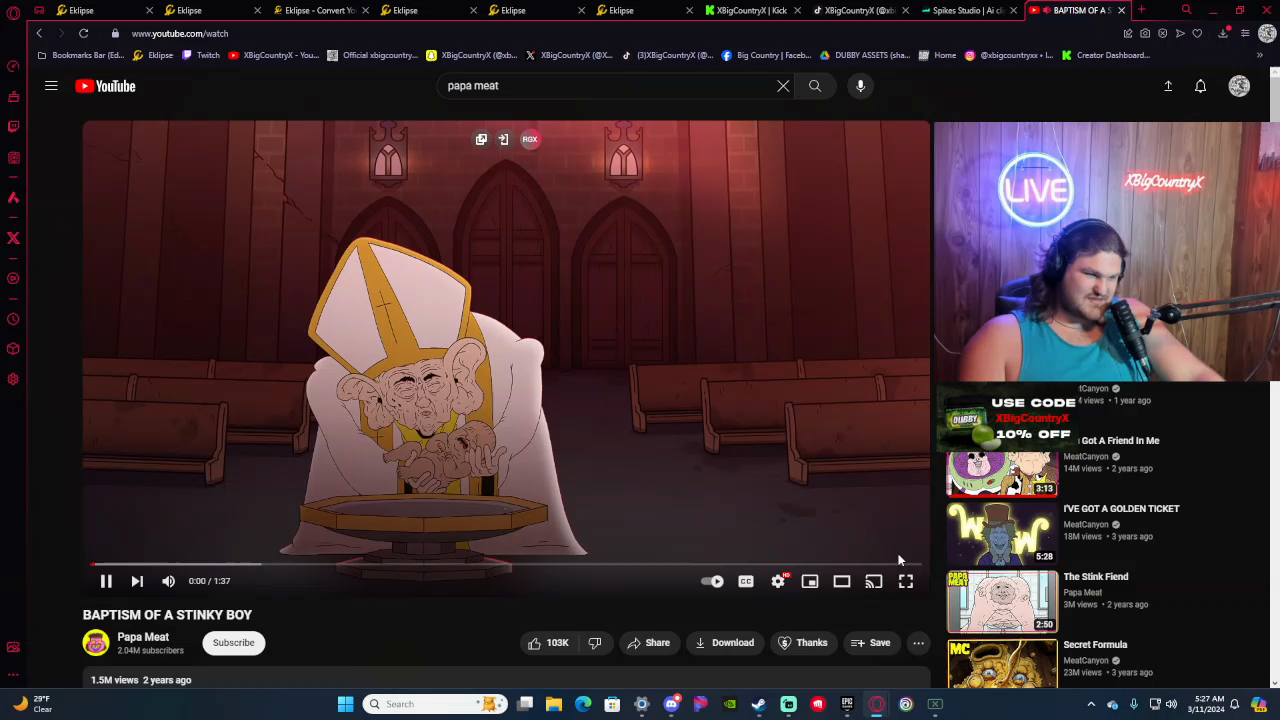This screenshot has width=1280, height=720.
Task: Toggle closed captions on the player
Action: point(746,581)
